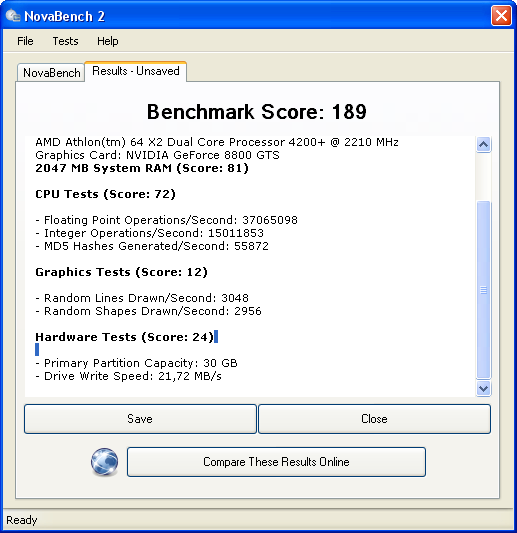The height and width of the screenshot is (533, 517).
Task: Open the File menu
Action: pos(25,41)
